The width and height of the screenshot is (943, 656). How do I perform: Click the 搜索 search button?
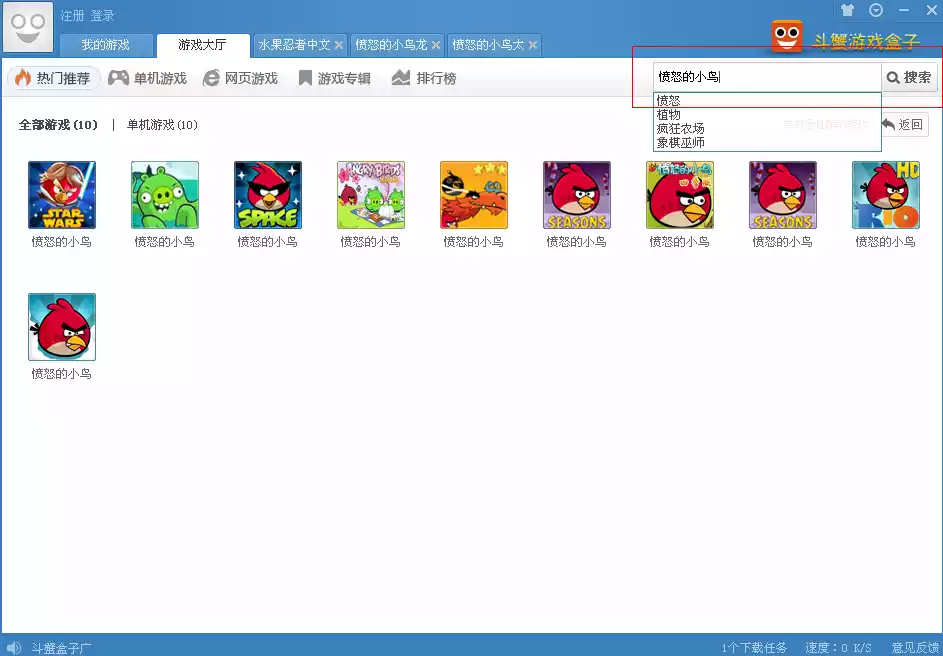click(x=909, y=77)
